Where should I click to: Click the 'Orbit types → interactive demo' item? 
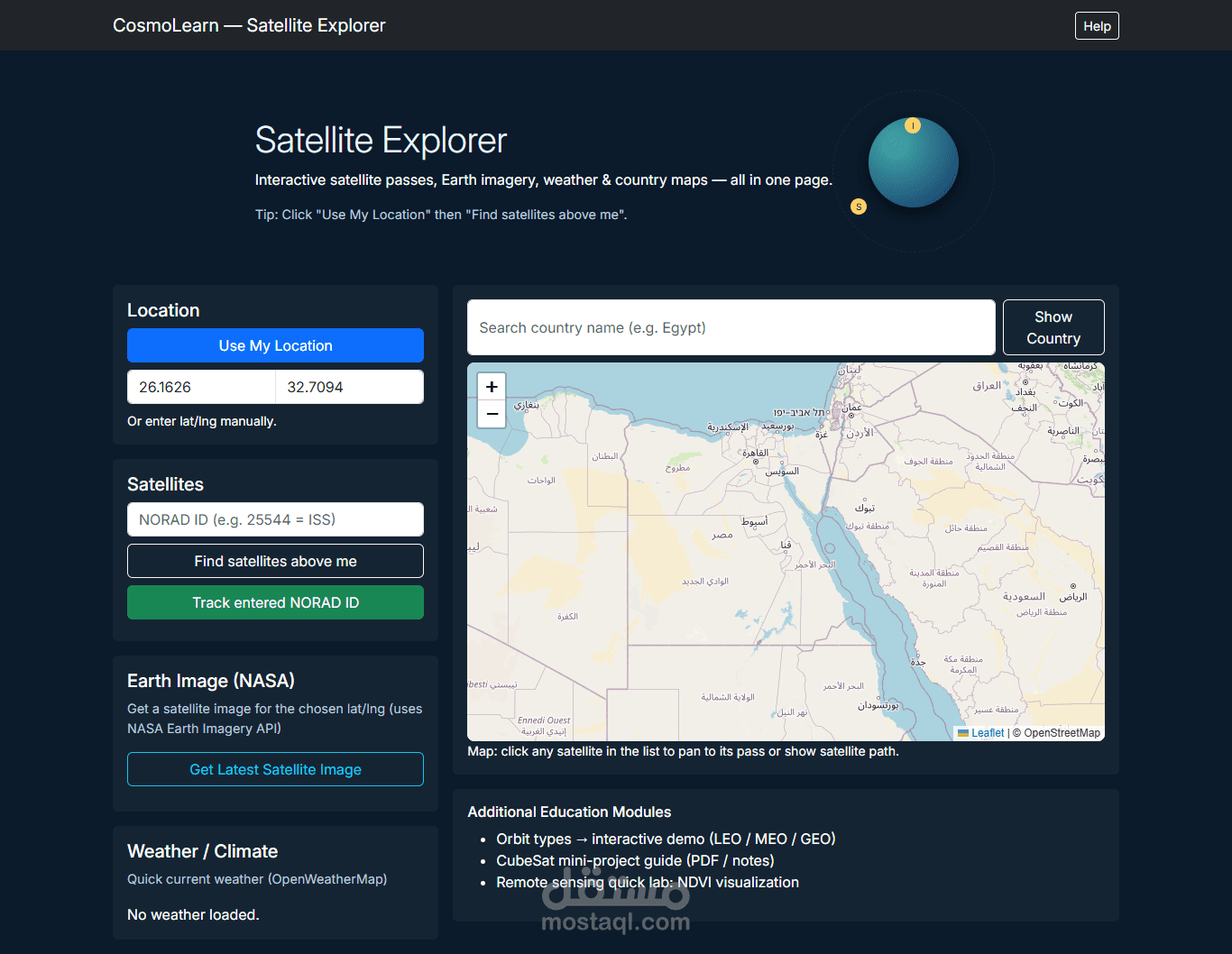click(x=666, y=839)
